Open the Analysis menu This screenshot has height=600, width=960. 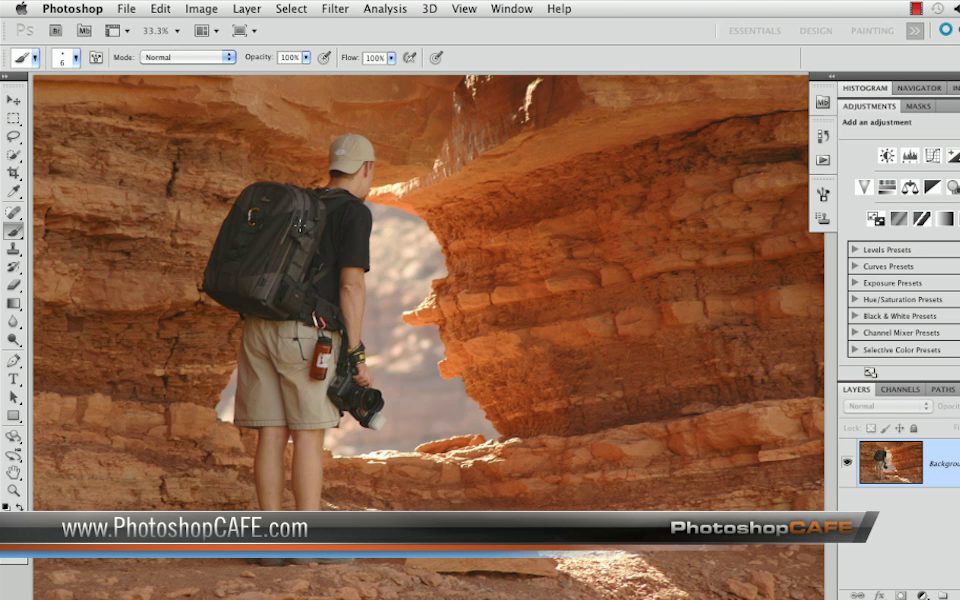385,9
